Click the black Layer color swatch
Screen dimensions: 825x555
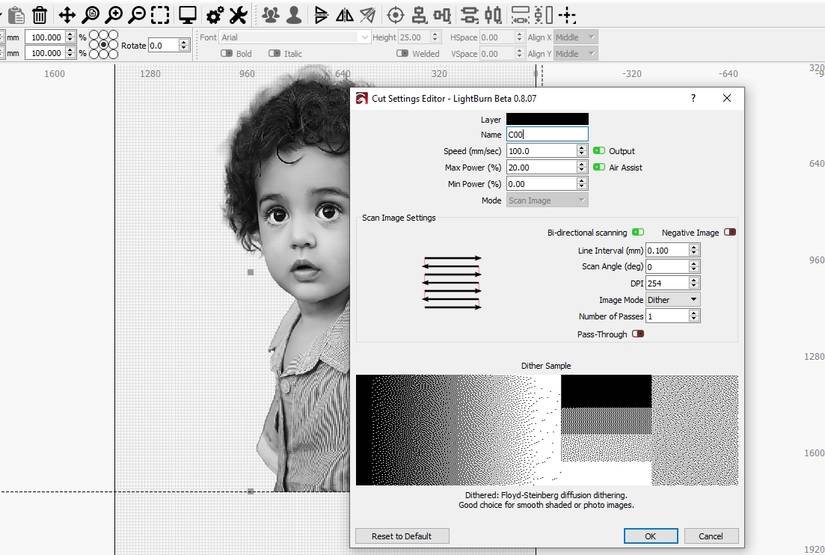point(547,119)
